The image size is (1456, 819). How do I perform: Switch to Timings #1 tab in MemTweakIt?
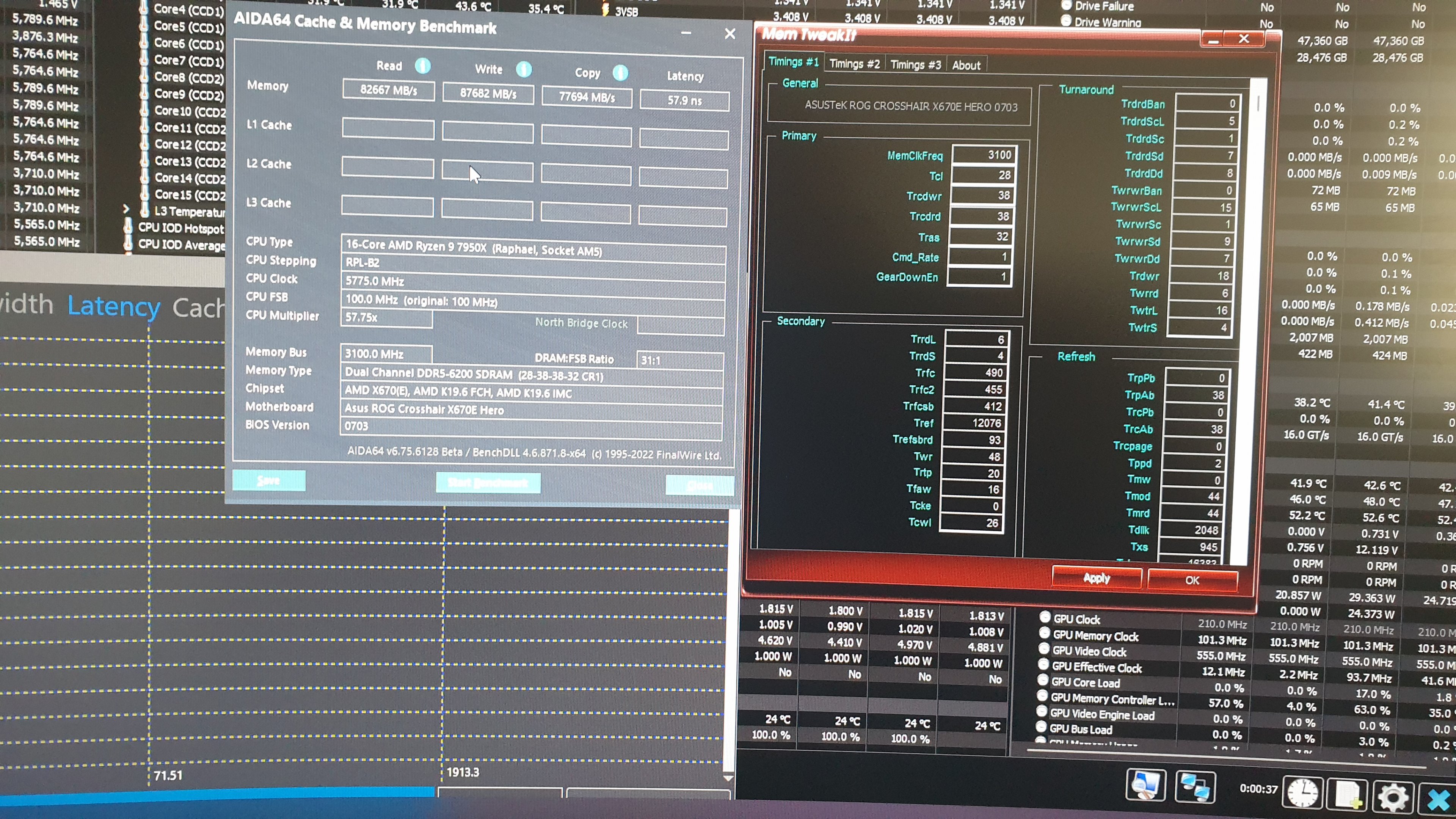coord(794,61)
